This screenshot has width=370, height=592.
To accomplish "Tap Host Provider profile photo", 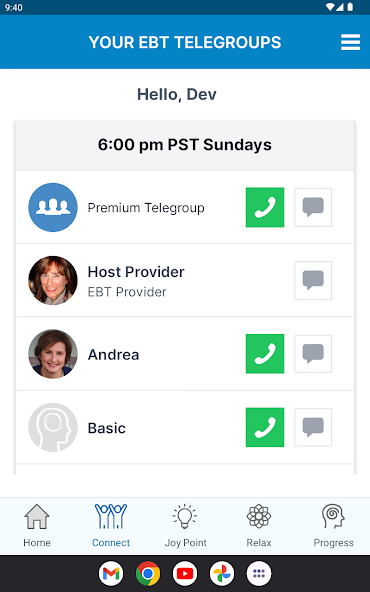I will [53, 281].
